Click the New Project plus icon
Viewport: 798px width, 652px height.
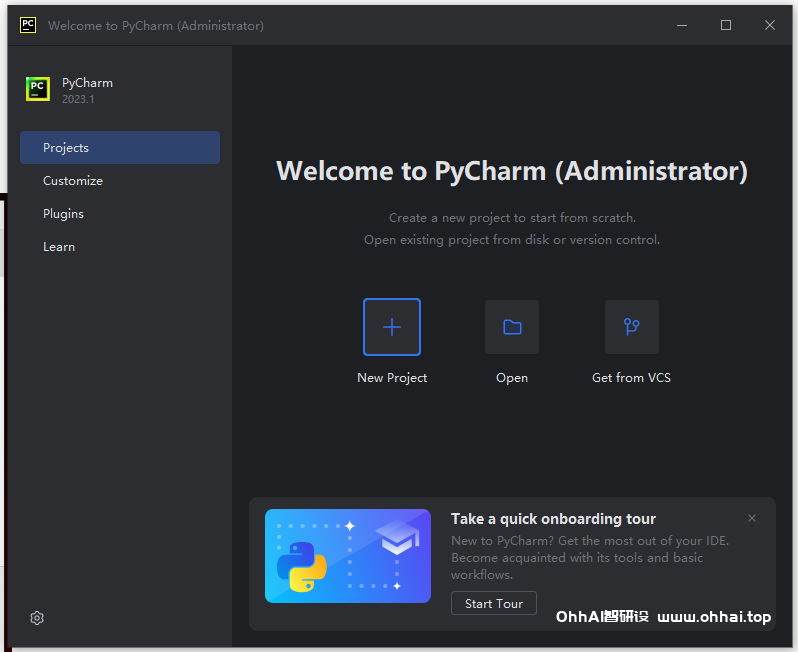coord(392,327)
